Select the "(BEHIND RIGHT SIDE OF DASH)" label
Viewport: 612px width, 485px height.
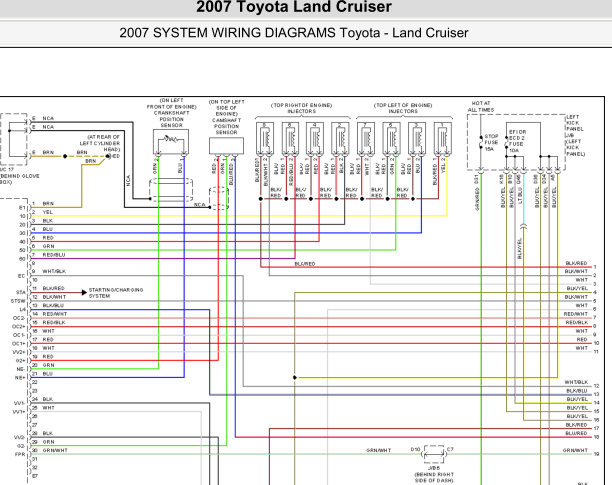[434, 478]
